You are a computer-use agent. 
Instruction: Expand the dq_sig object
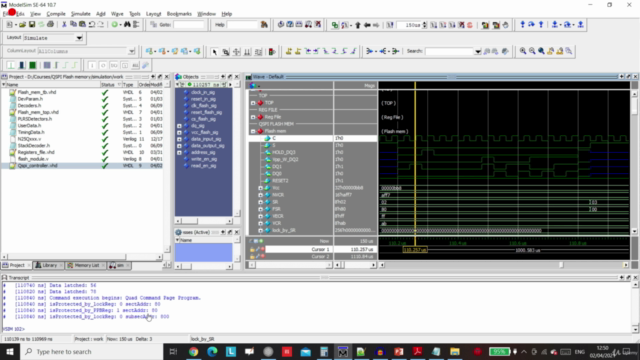click(x=179, y=126)
